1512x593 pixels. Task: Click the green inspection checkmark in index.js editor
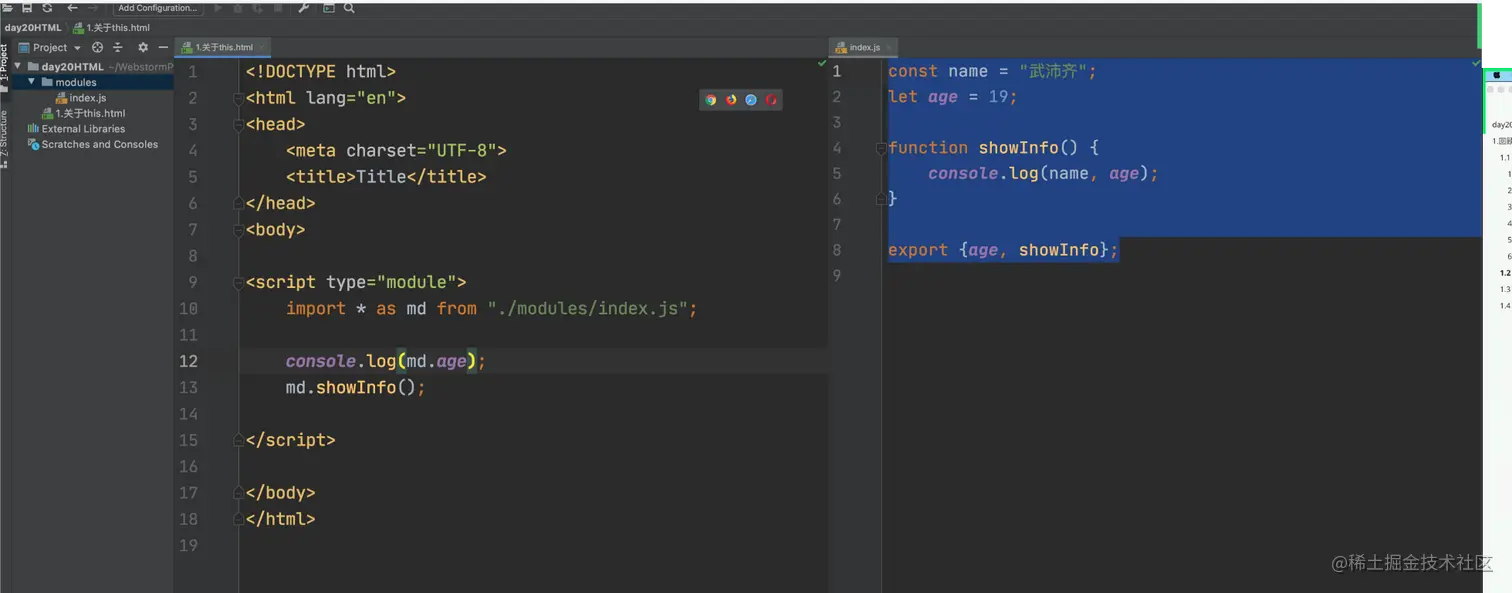click(x=1475, y=63)
